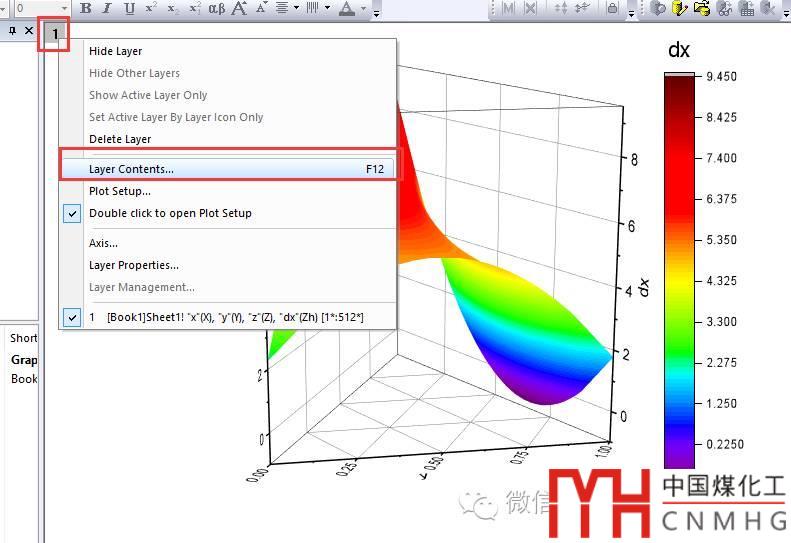
Task: Click the 5.350 color scale label
Action: pos(721,240)
